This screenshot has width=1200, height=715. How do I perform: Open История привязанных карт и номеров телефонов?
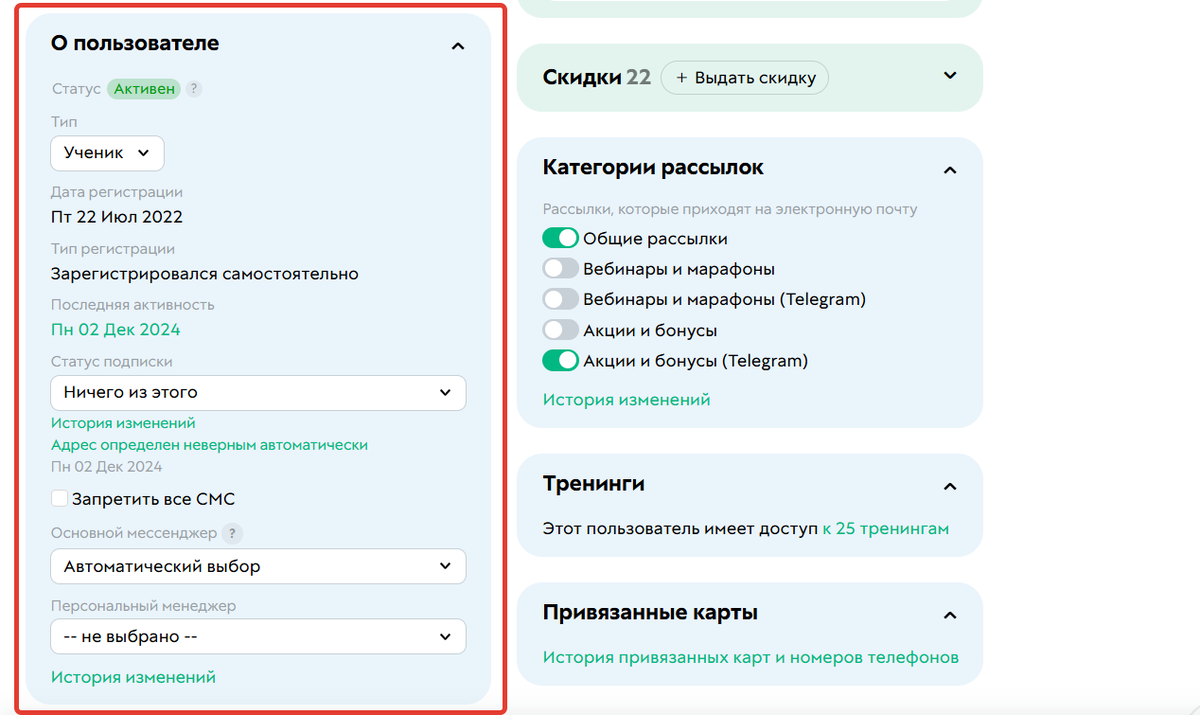751,658
